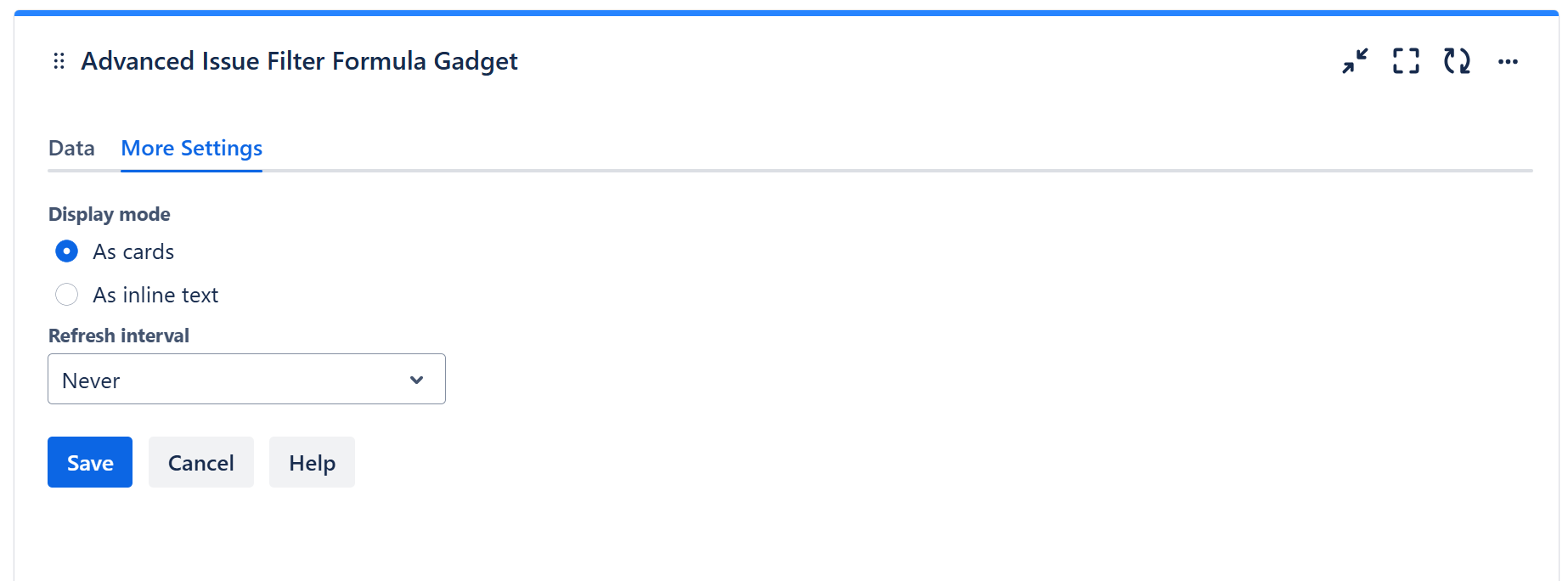The image size is (1568, 581).
Task: Open the Help button
Action: click(312, 463)
